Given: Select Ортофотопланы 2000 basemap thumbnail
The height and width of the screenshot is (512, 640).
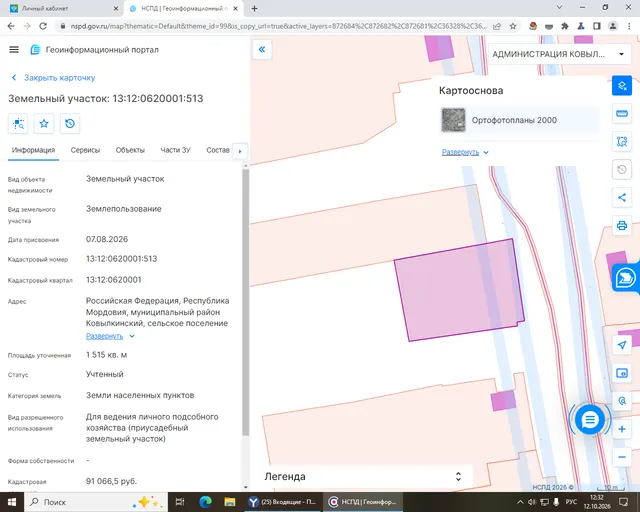Looking at the screenshot, I should click(x=453, y=120).
